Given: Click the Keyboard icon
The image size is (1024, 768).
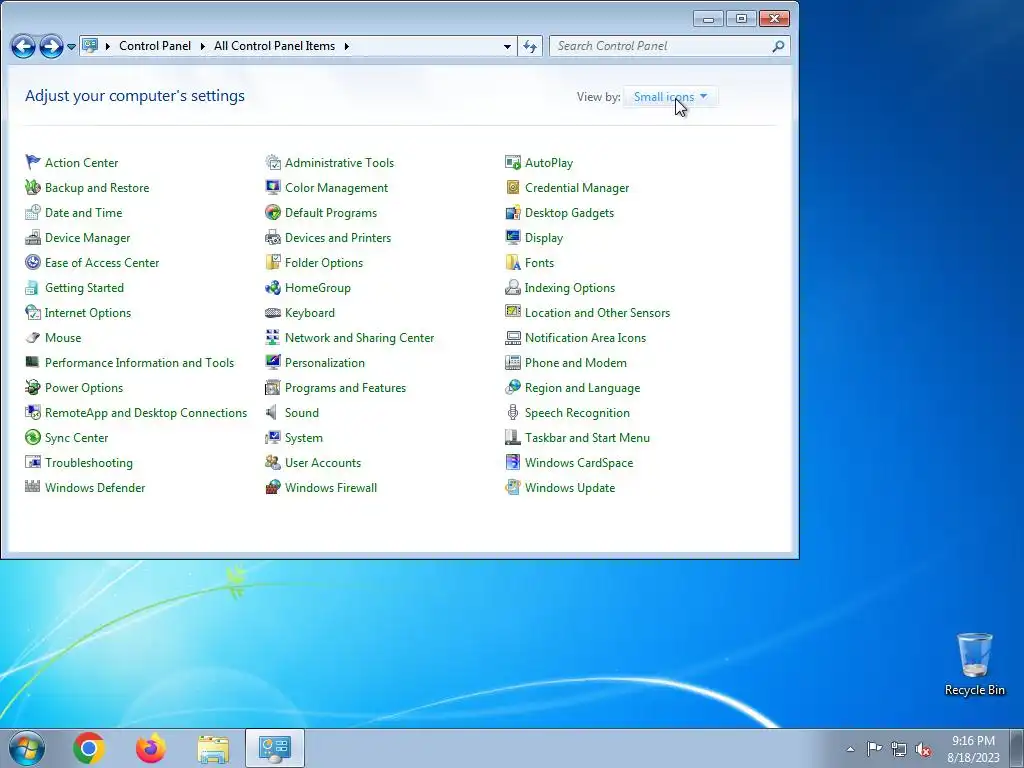Looking at the screenshot, I should 273,312.
